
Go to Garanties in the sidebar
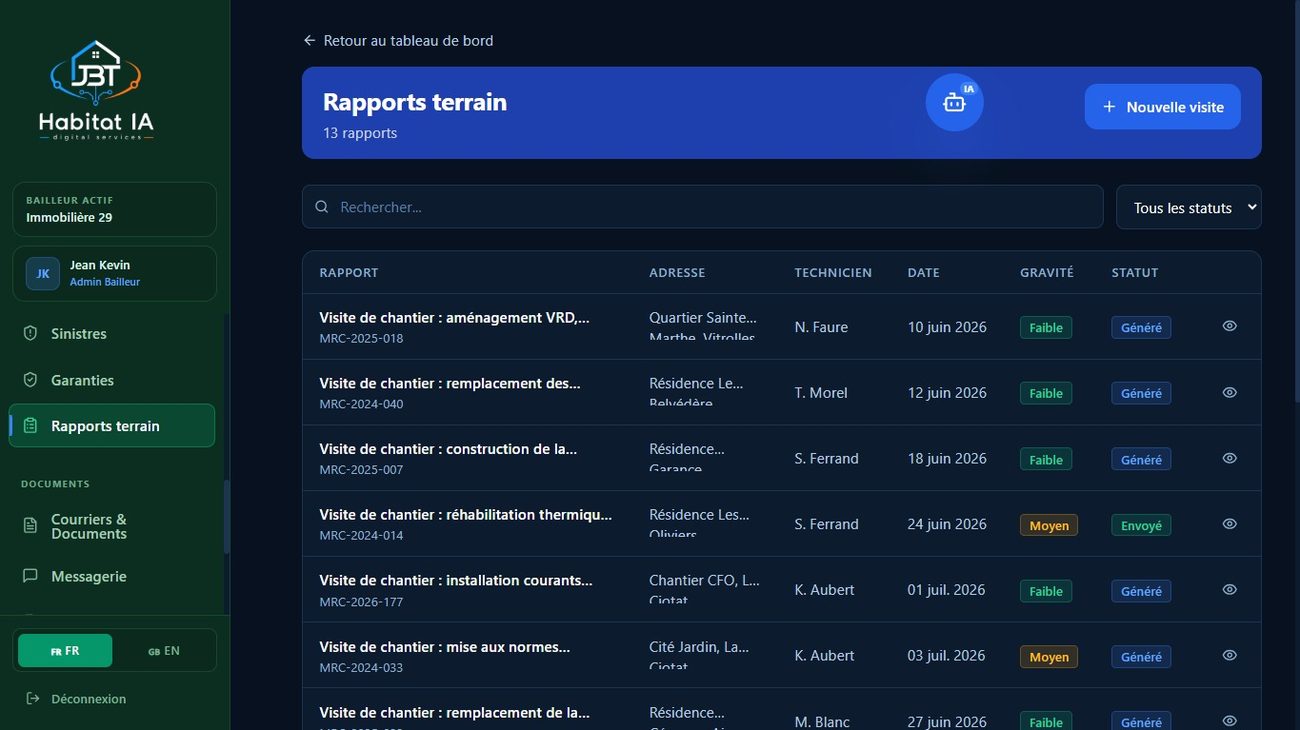coord(112,380)
